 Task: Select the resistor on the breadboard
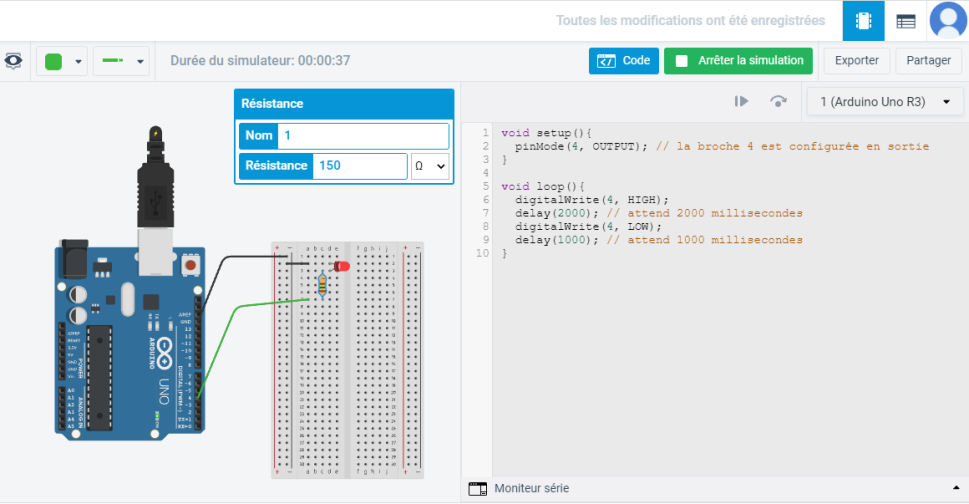click(320, 285)
